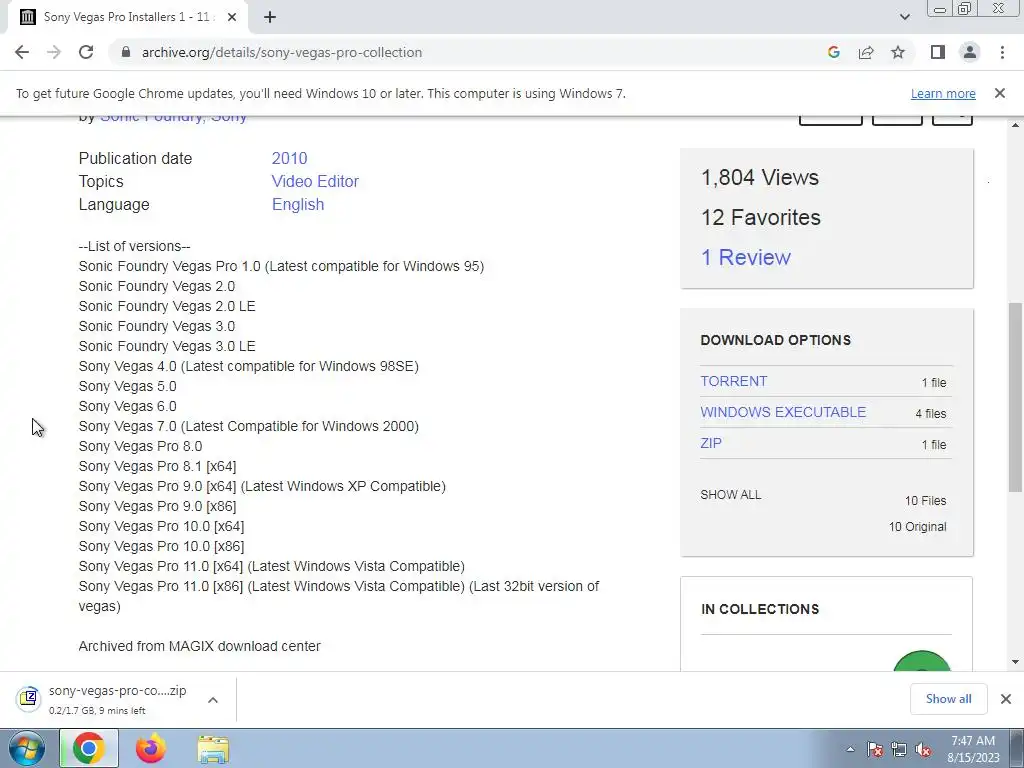
Task: Launch Firefox from the taskbar
Action: 151,748
